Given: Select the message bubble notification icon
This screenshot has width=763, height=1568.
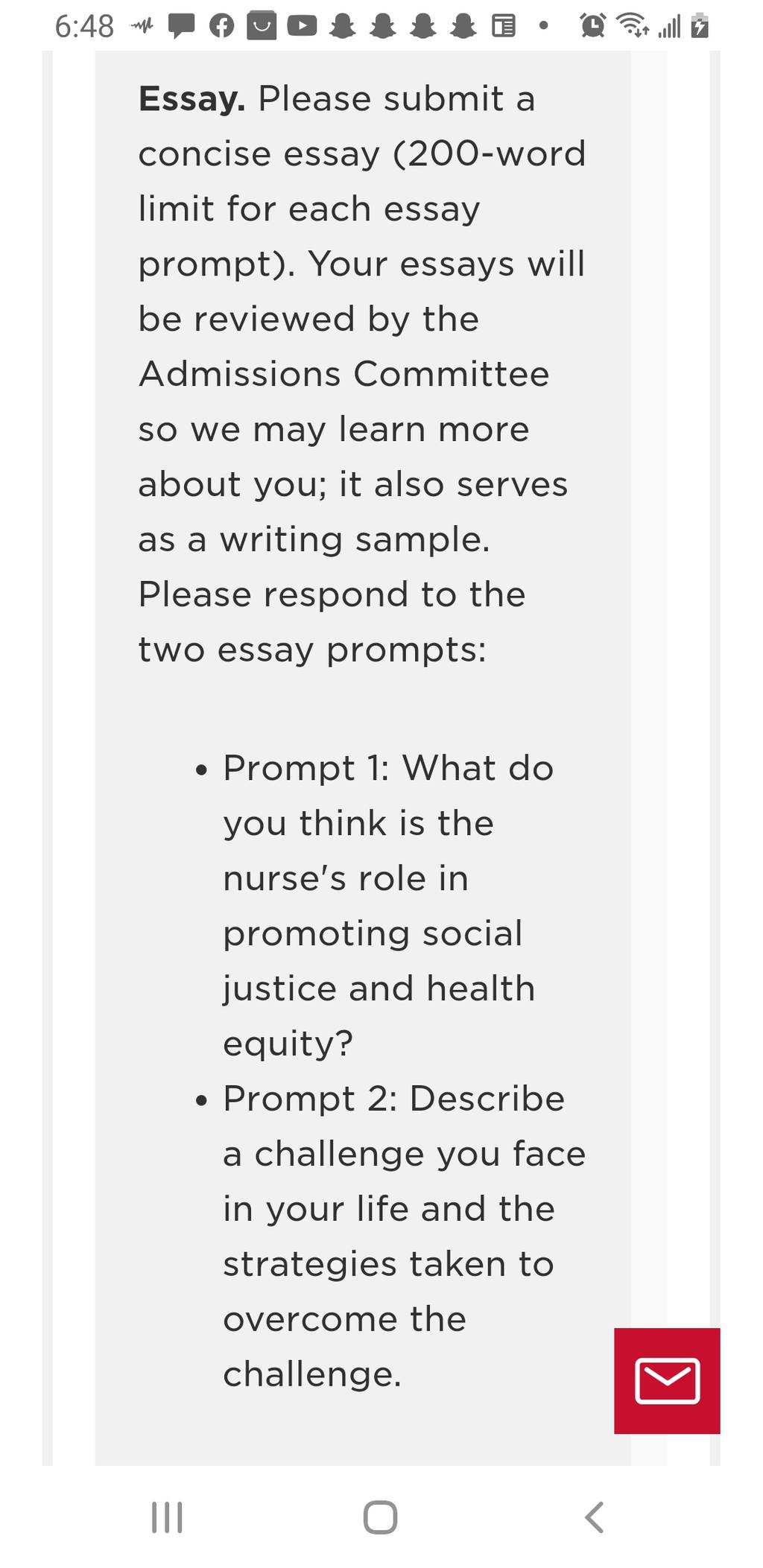Looking at the screenshot, I should pos(181,27).
